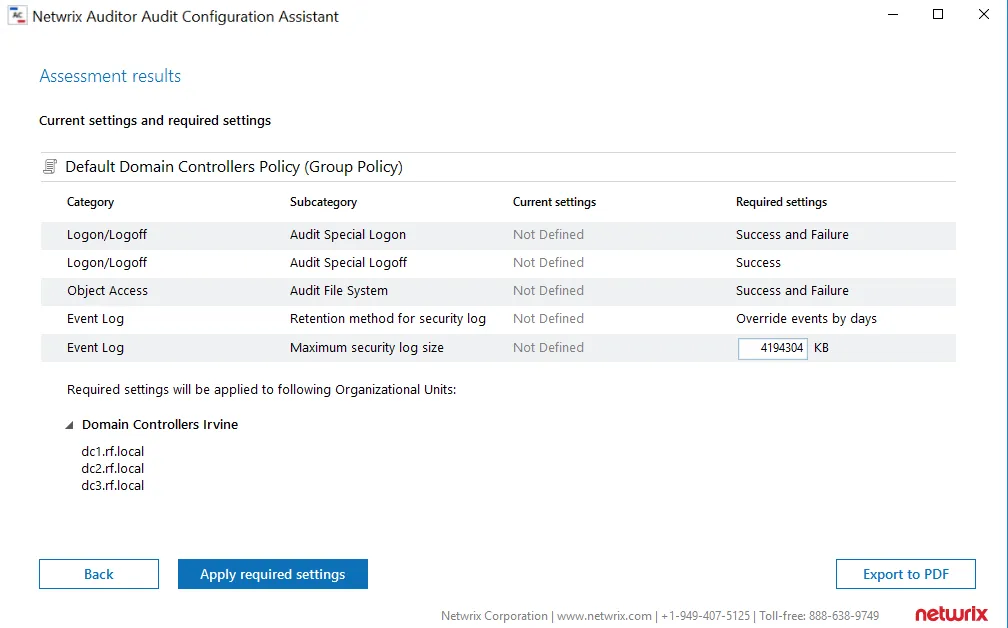Select dc2.rf.local in the tree
1008x628 pixels.
click(112, 469)
